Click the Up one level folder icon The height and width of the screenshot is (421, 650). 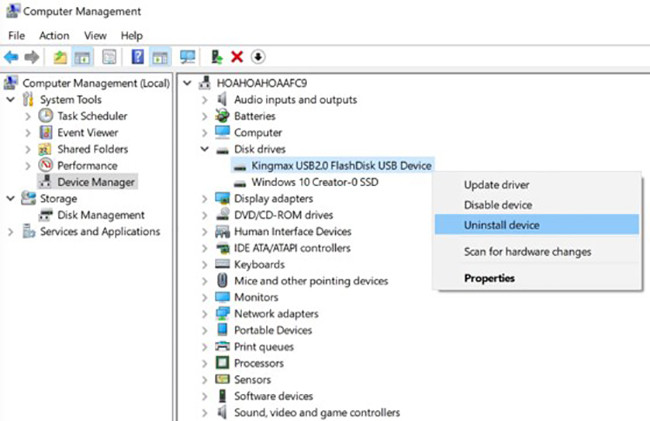click(61, 57)
